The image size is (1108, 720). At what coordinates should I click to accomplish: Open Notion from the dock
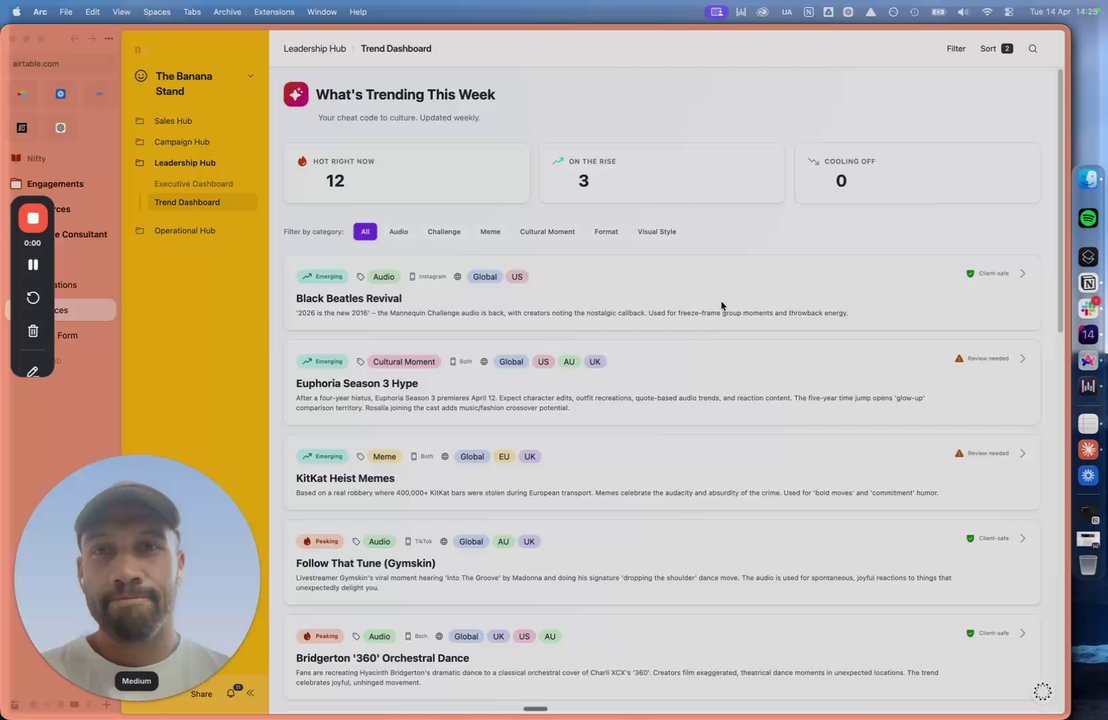[1088, 283]
